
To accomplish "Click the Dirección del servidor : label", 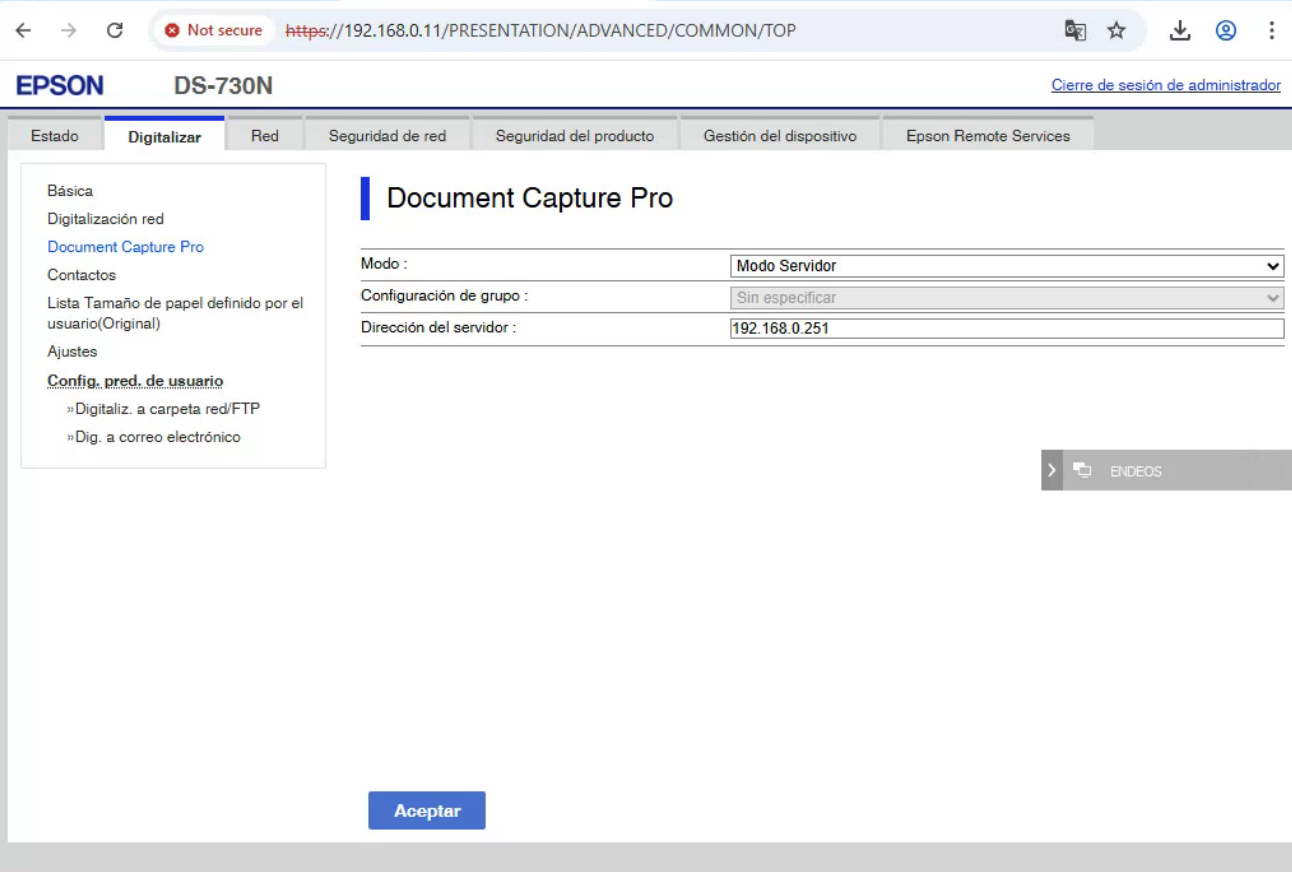I will (438, 327).
